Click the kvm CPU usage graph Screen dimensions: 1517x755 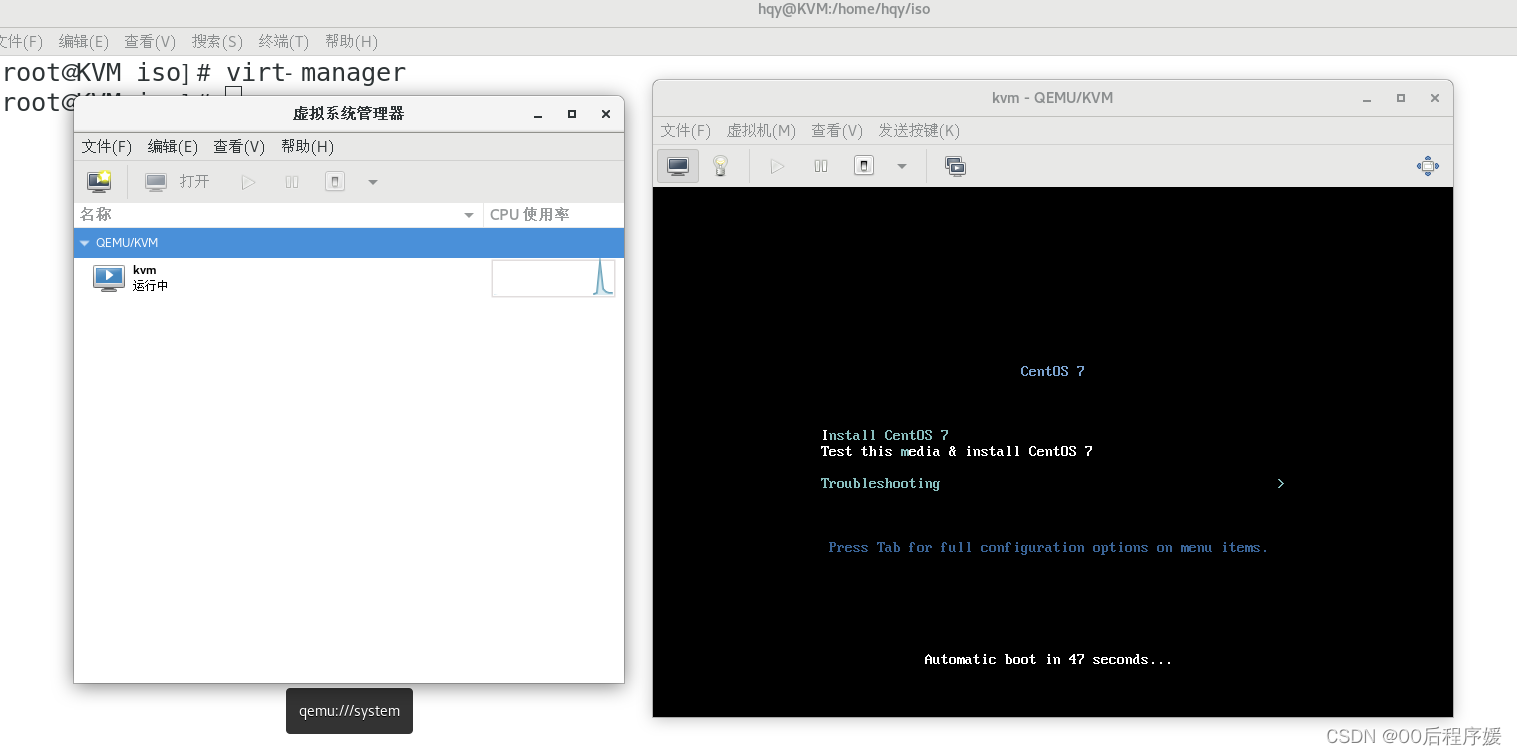click(553, 278)
